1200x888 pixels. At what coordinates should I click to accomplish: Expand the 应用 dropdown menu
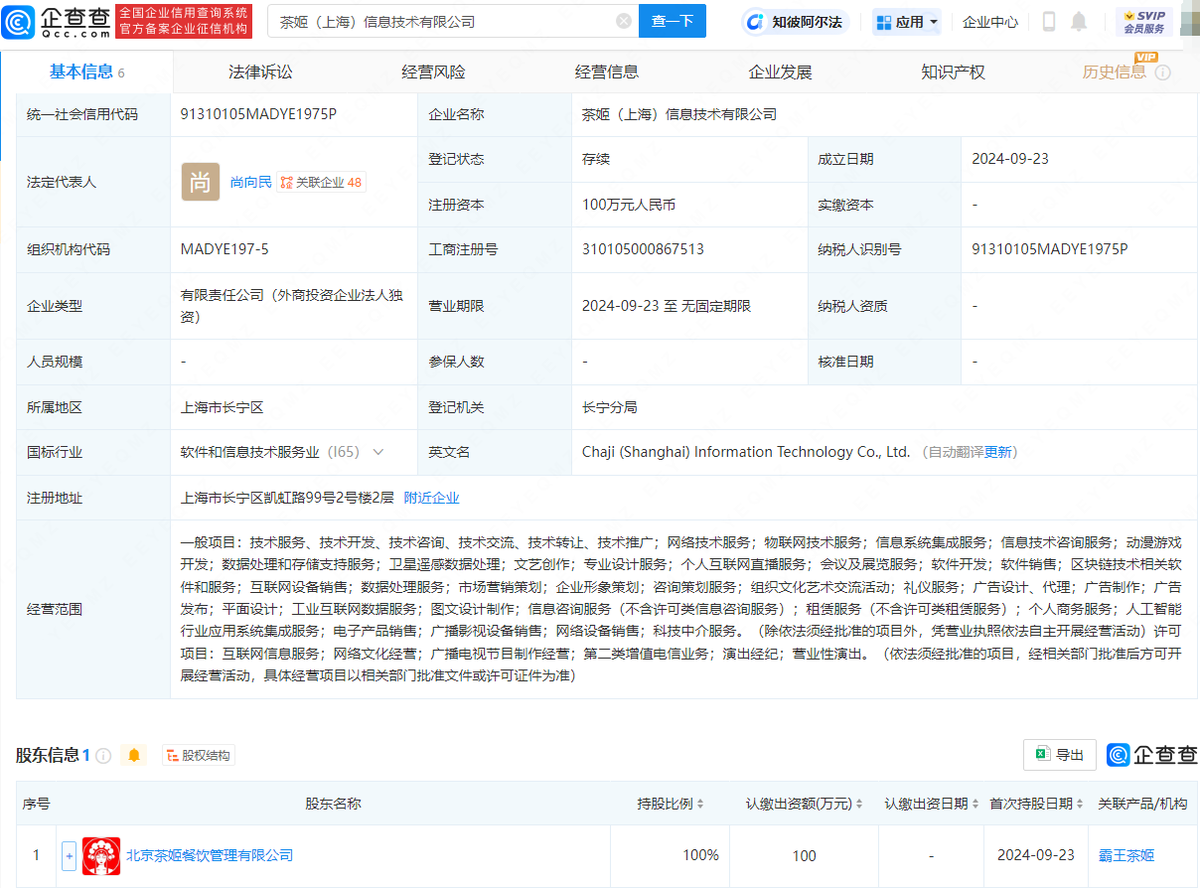906,22
